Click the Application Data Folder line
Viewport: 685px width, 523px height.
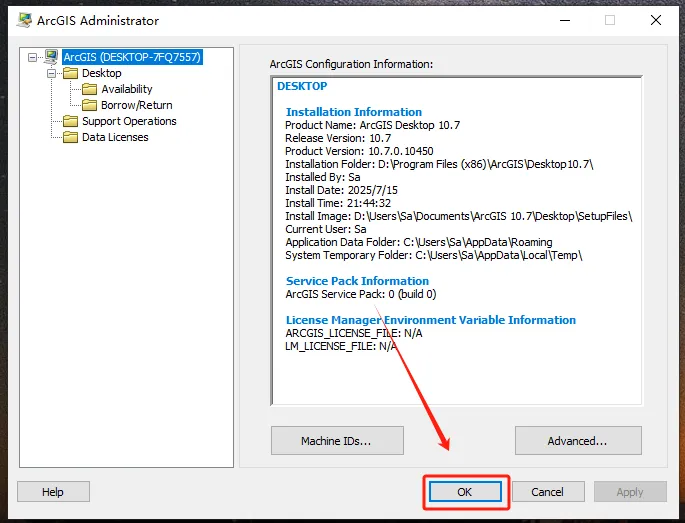[x=419, y=242]
